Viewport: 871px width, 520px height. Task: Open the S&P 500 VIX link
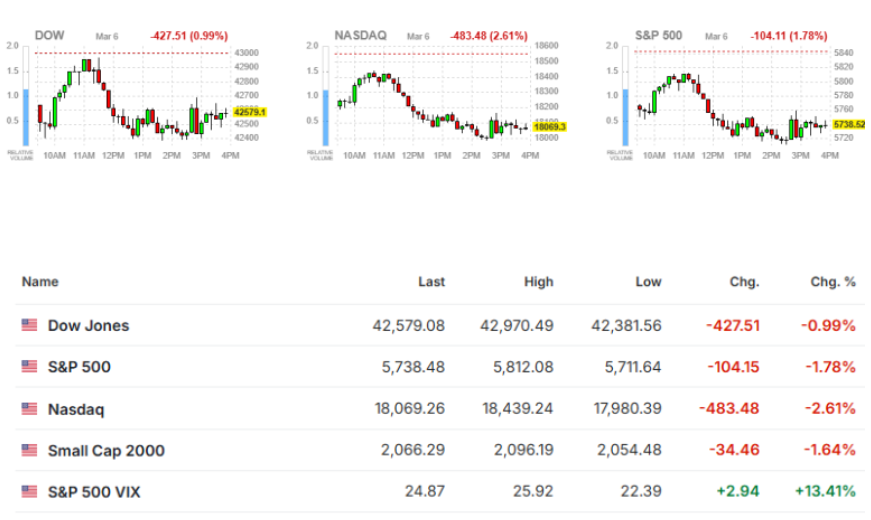(94, 492)
